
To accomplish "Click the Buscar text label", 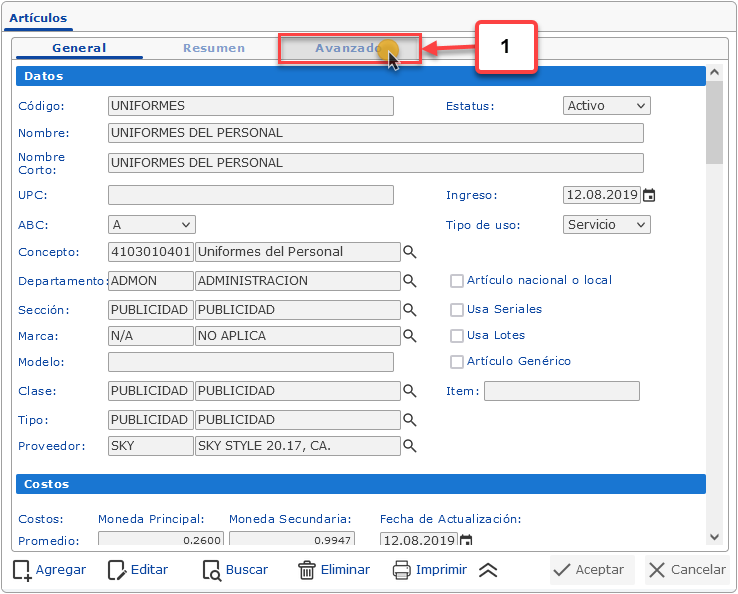I will coord(247,570).
